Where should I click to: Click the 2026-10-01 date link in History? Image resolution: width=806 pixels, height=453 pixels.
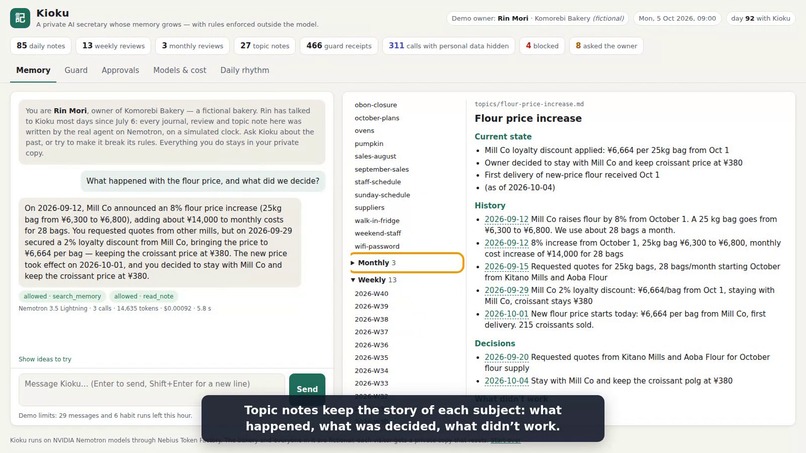[506, 314]
